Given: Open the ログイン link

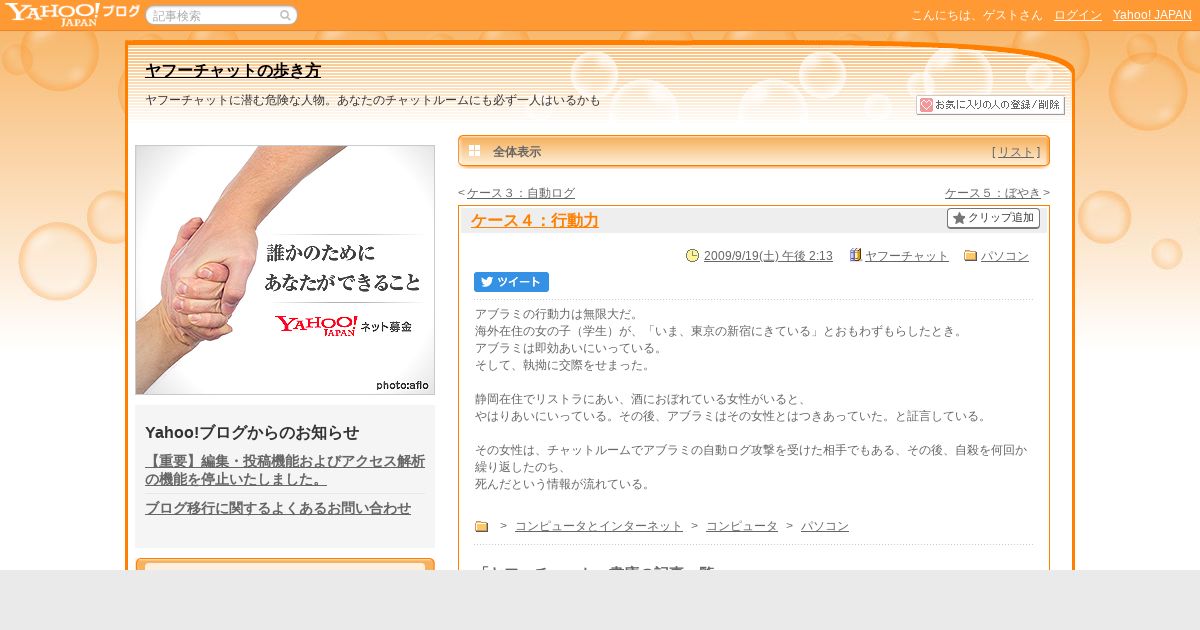Looking at the screenshot, I should click(x=1078, y=15).
